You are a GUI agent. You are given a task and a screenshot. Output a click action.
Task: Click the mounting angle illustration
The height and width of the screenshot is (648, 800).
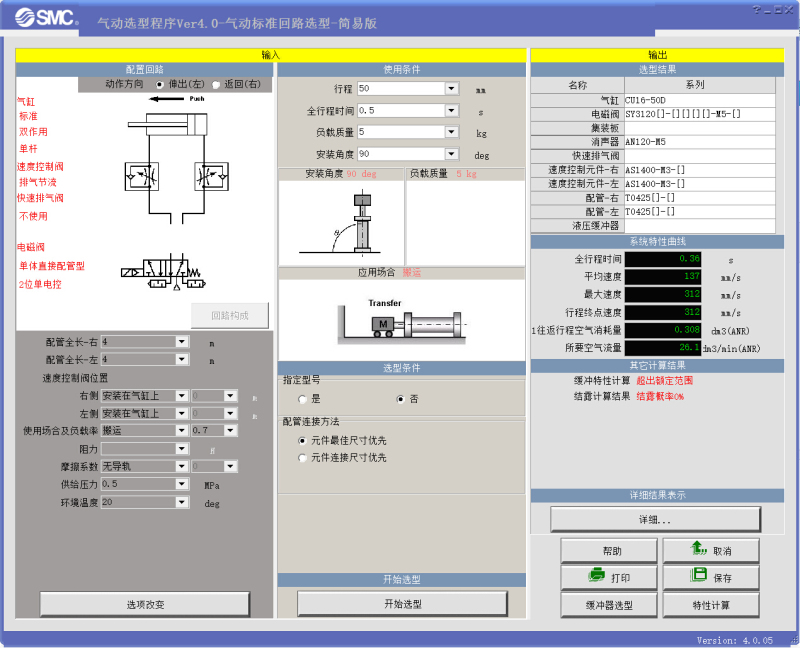[x=341, y=223]
